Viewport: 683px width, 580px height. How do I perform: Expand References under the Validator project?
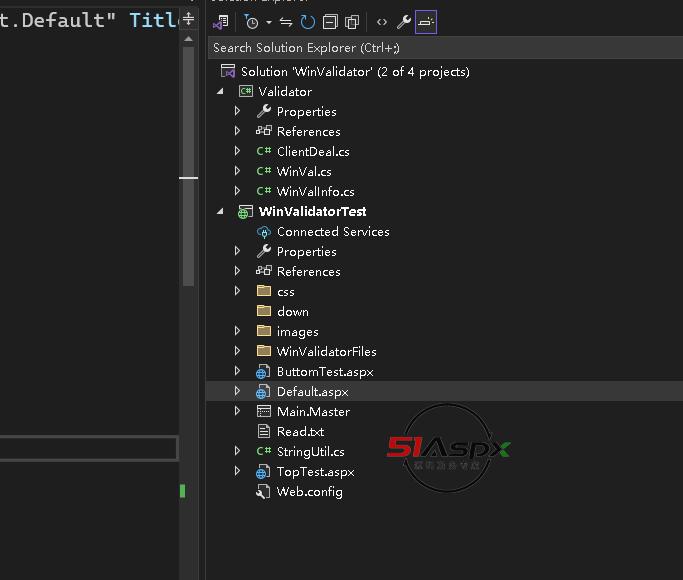pos(237,132)
